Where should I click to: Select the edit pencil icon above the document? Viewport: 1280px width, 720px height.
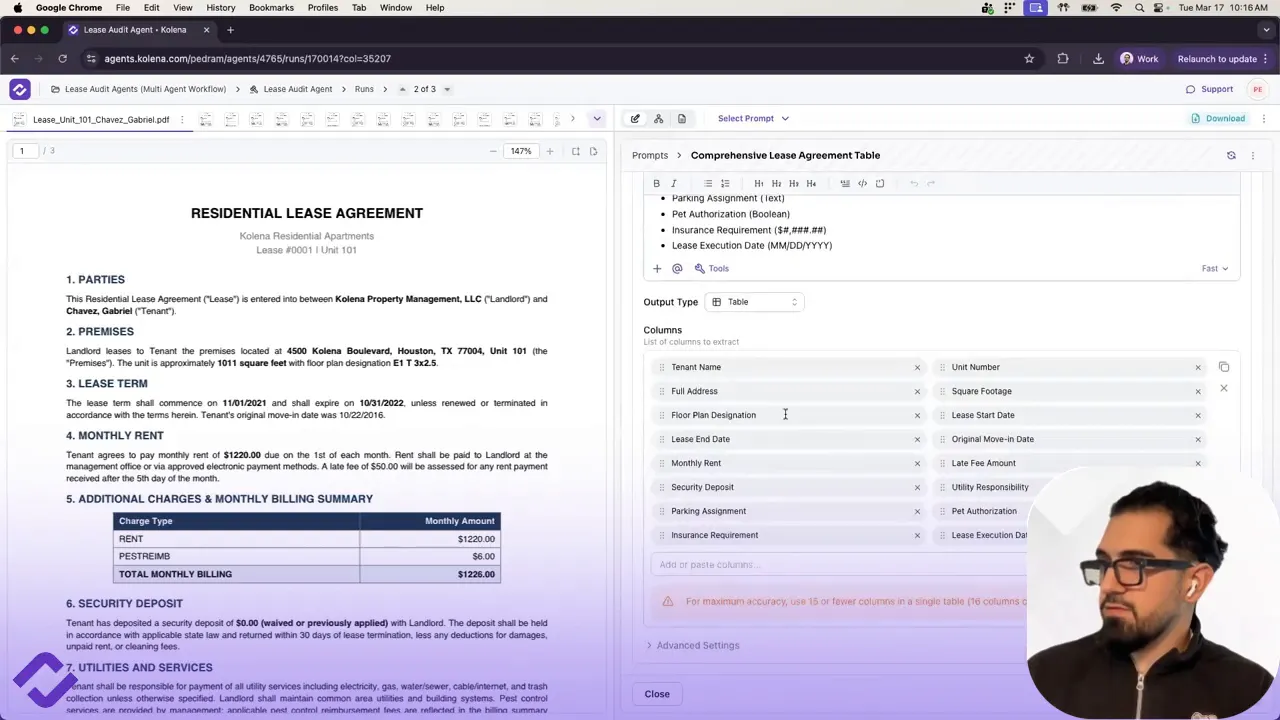click(x=635, y=118)
